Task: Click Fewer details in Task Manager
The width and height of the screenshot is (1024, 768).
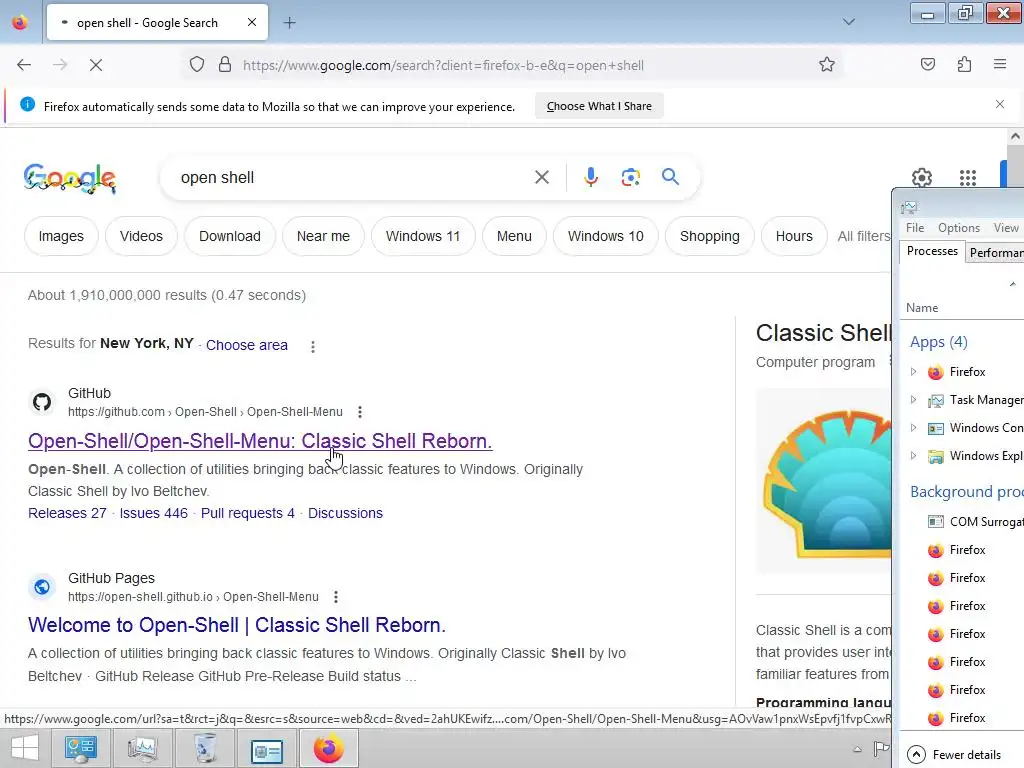Action: (x=955, y=755)
